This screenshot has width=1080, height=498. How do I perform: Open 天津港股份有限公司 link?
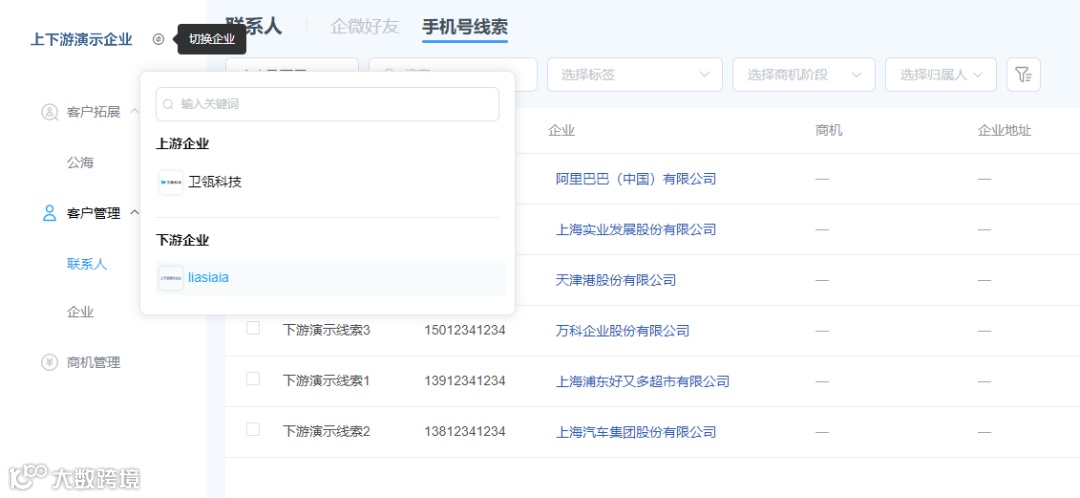pos(616,280)
